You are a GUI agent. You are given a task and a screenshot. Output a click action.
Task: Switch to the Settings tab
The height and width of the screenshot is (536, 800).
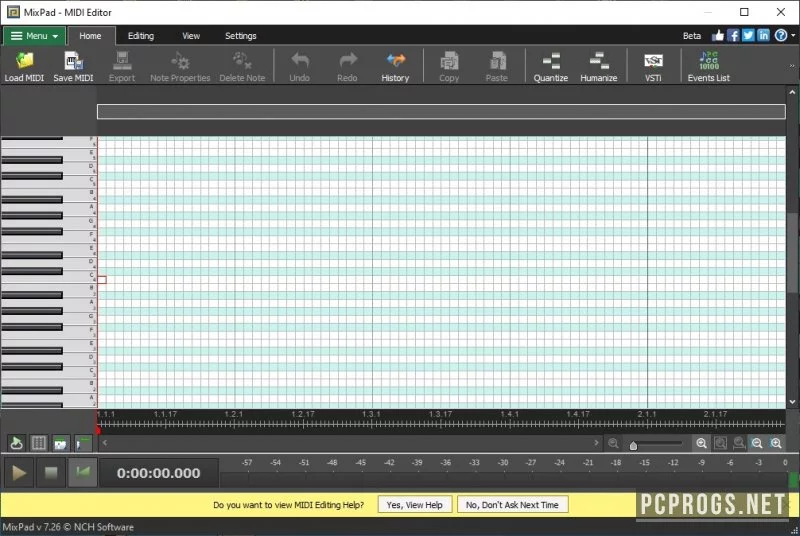241,36
